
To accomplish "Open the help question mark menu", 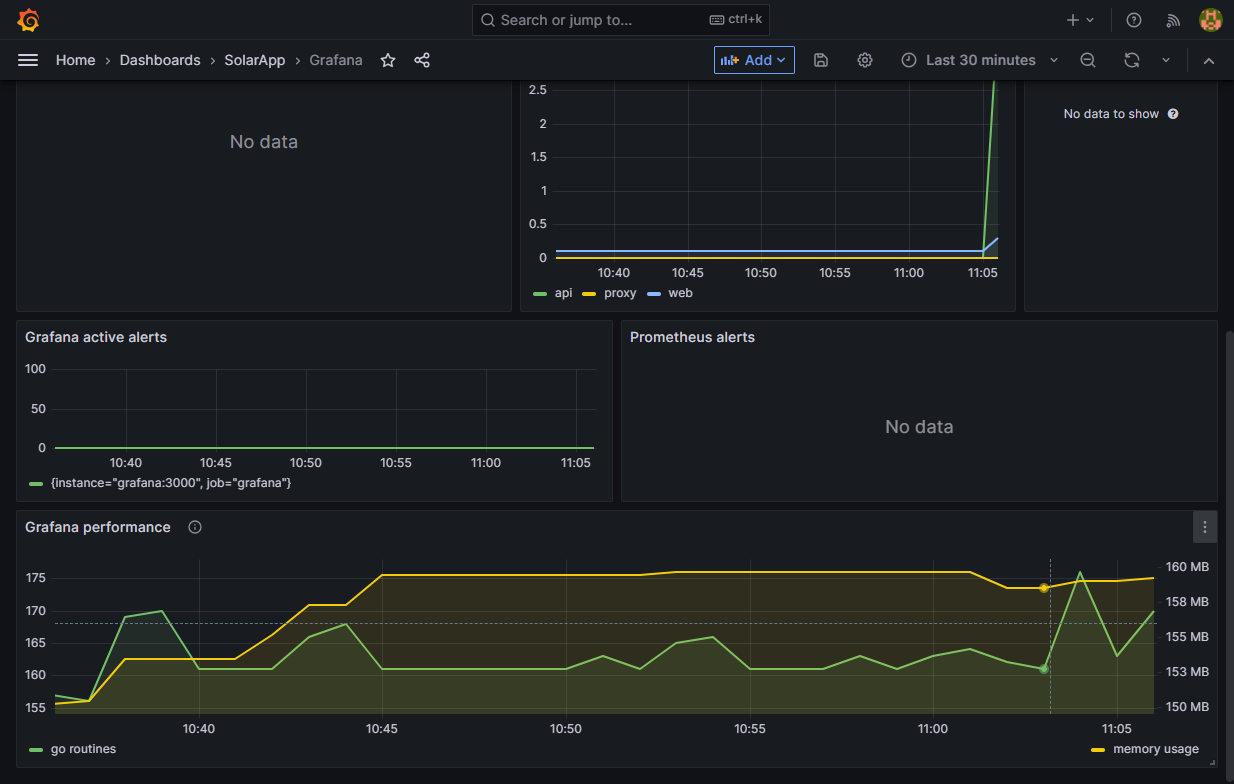I will [1134, 20].
